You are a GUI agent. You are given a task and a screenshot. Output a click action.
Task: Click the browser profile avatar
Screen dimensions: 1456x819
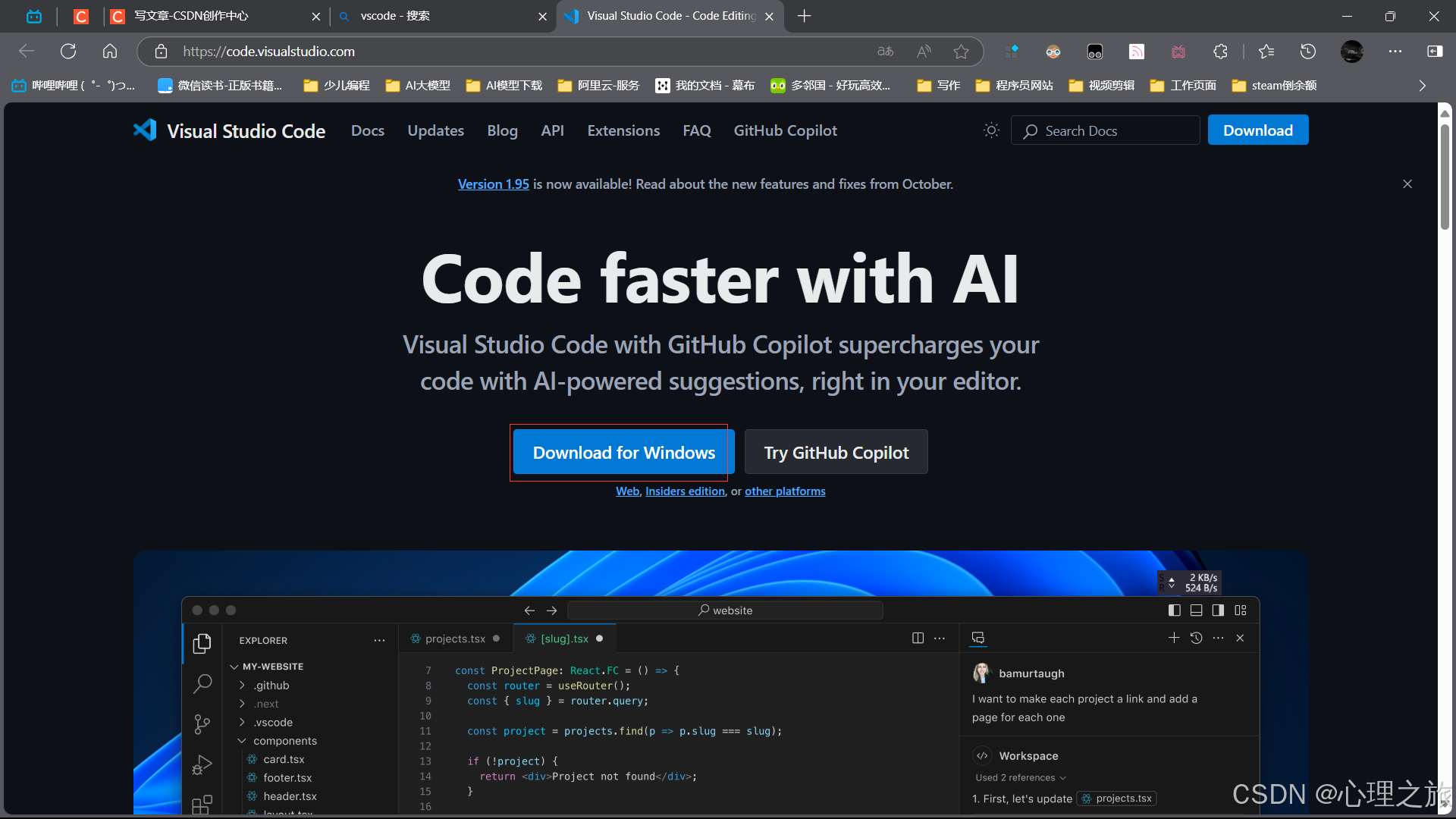tap(1351, 52)
